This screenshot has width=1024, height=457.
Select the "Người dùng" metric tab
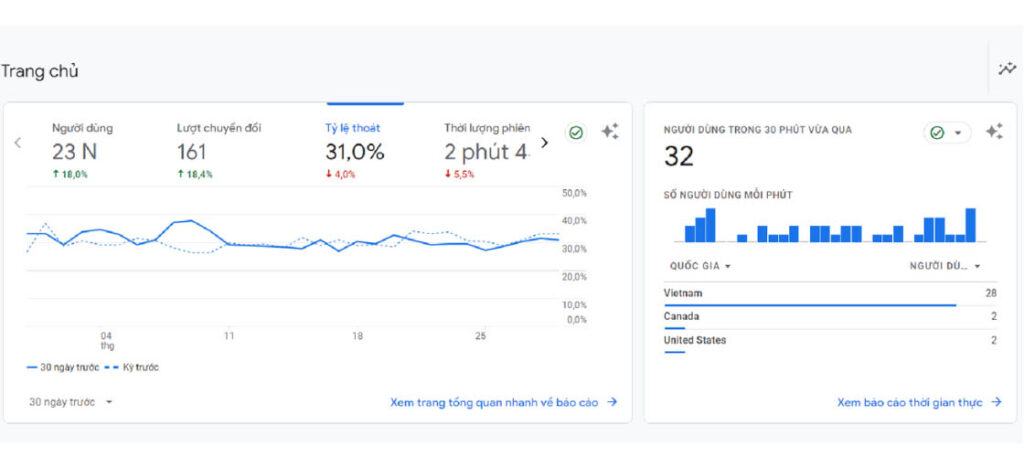pos(82,149)
